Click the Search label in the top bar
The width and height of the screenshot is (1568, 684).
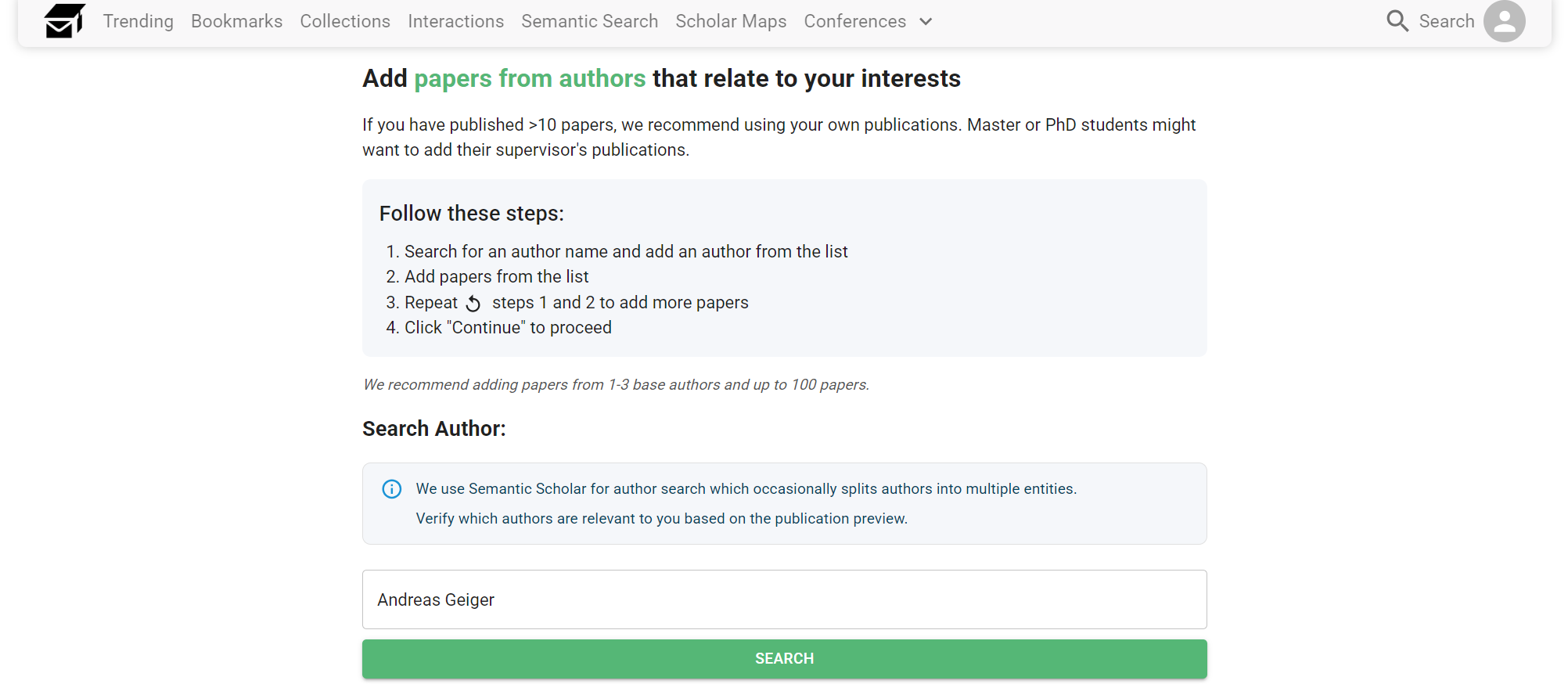click(x=1446, y=21)
